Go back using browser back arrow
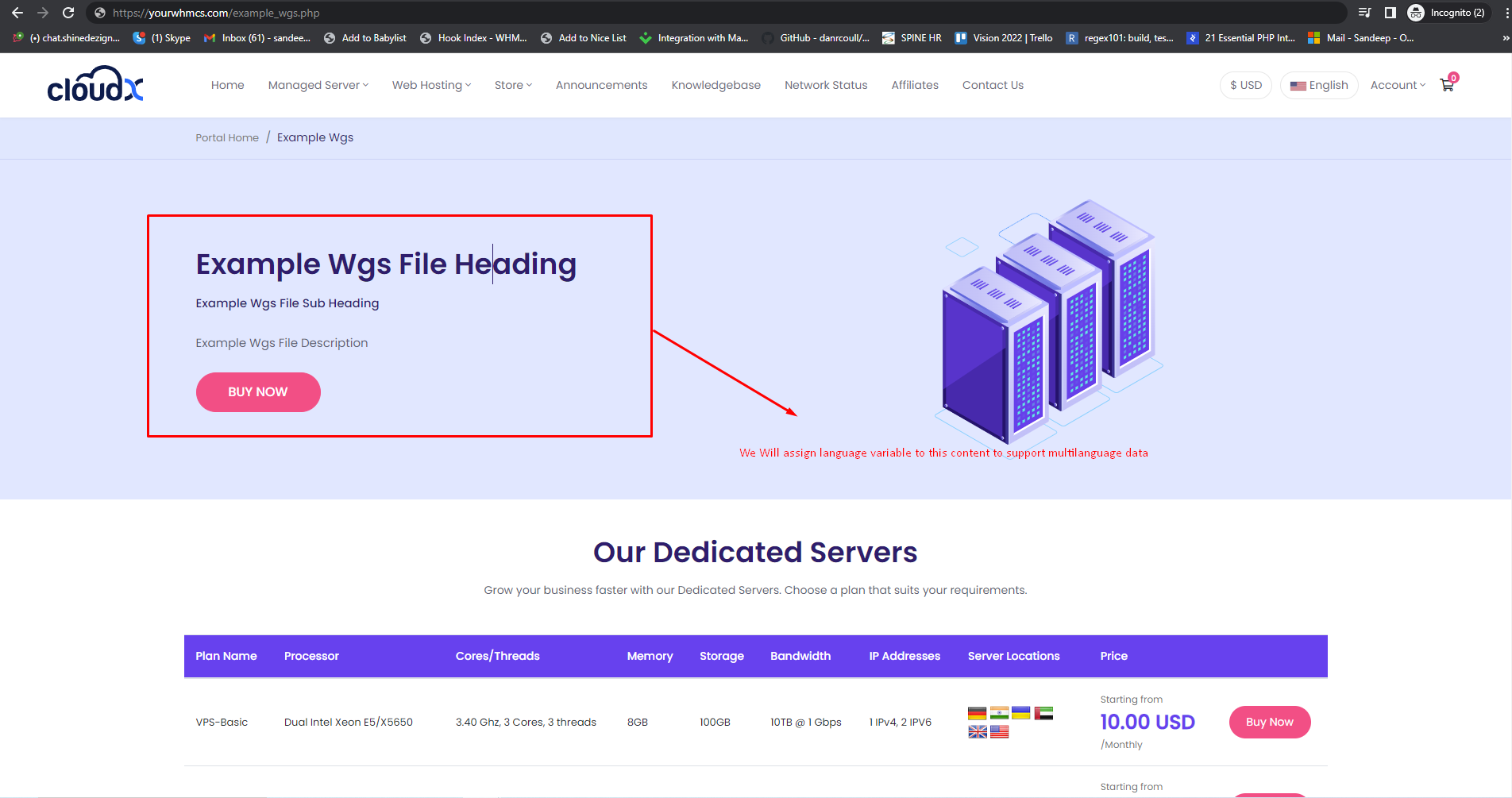Viewport: 1512px width, 798px height. tap(17, 13)
